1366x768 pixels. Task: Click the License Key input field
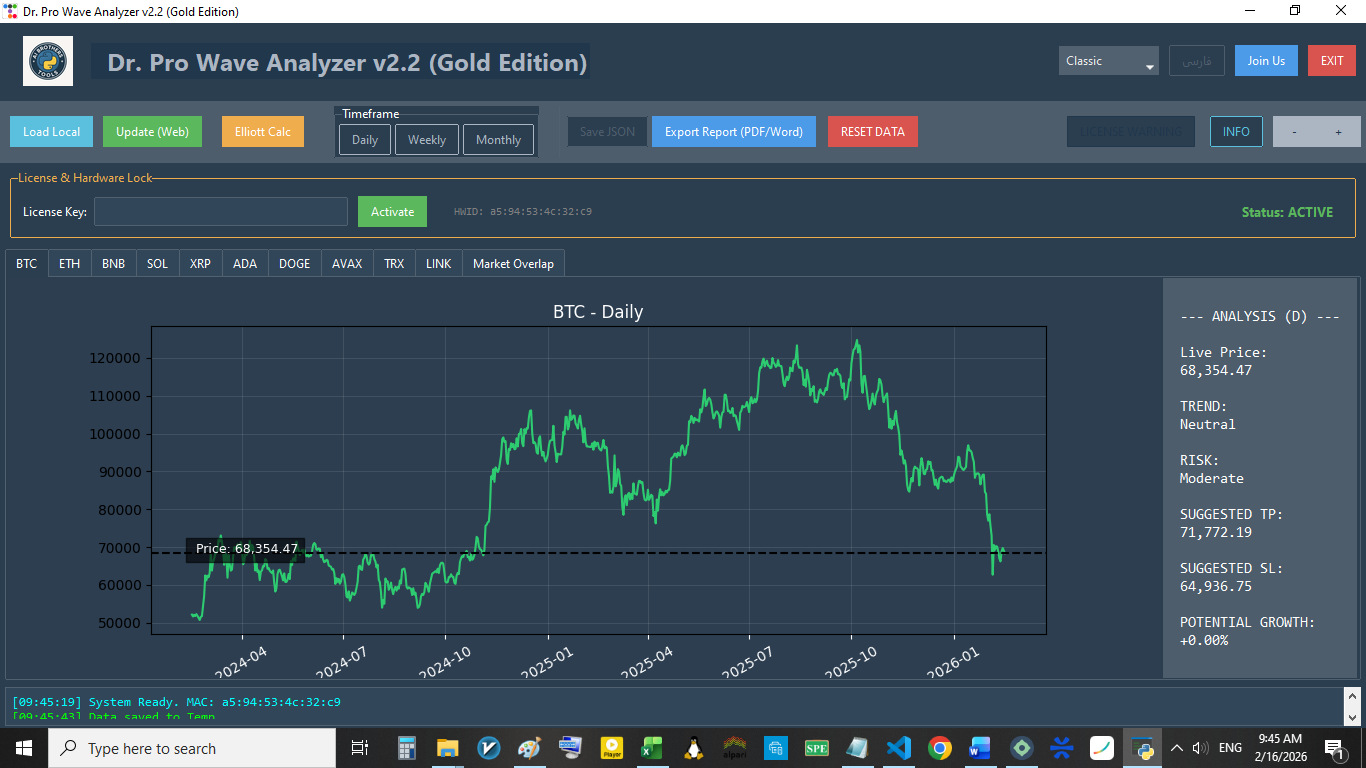(x=221, y=211)
